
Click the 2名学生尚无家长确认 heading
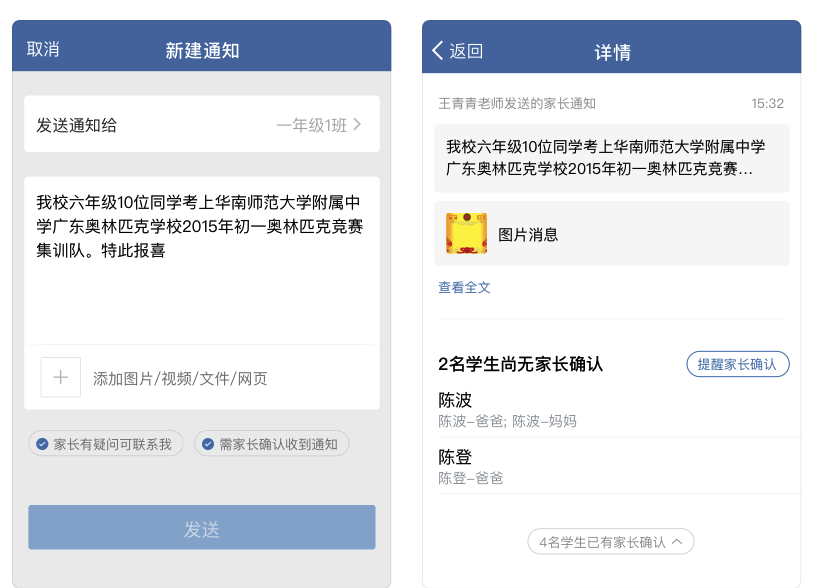point(520,364)
